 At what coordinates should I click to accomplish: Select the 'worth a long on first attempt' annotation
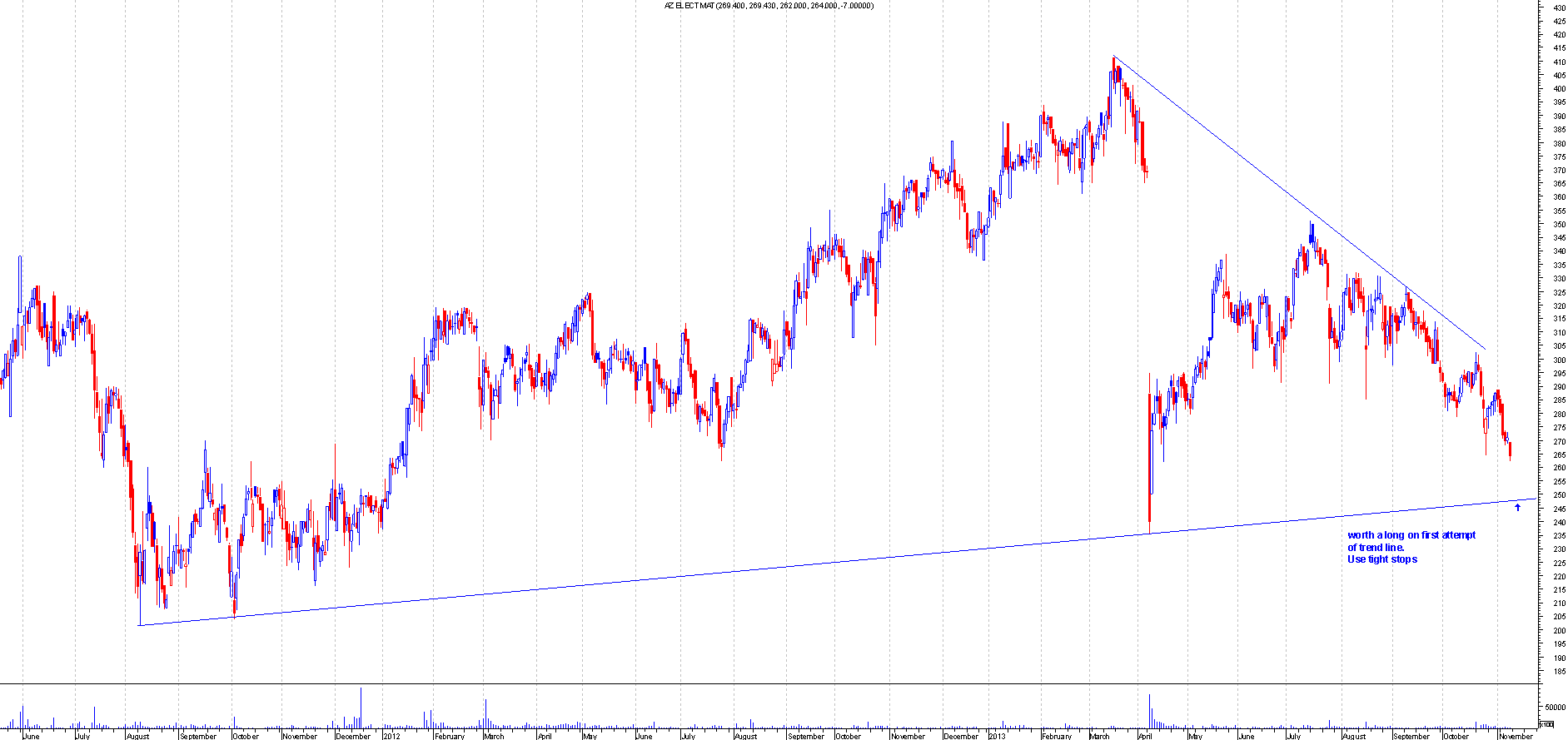coord(1411,535)
